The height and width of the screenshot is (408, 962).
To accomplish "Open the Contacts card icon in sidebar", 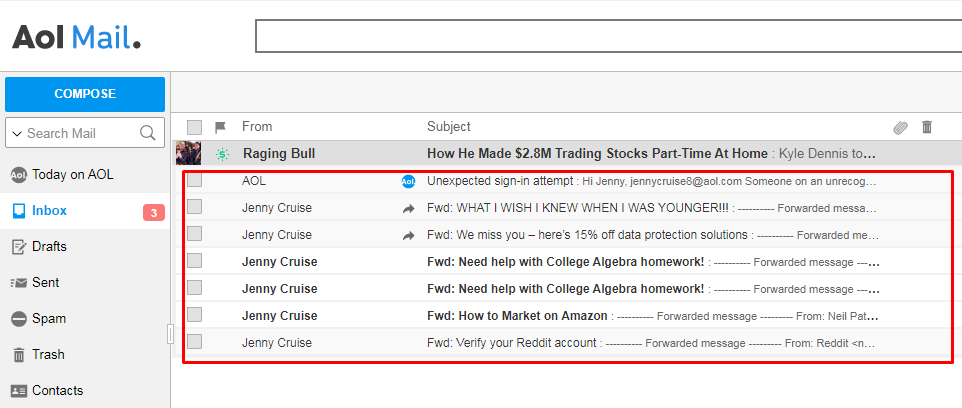I will coord(19,391).
